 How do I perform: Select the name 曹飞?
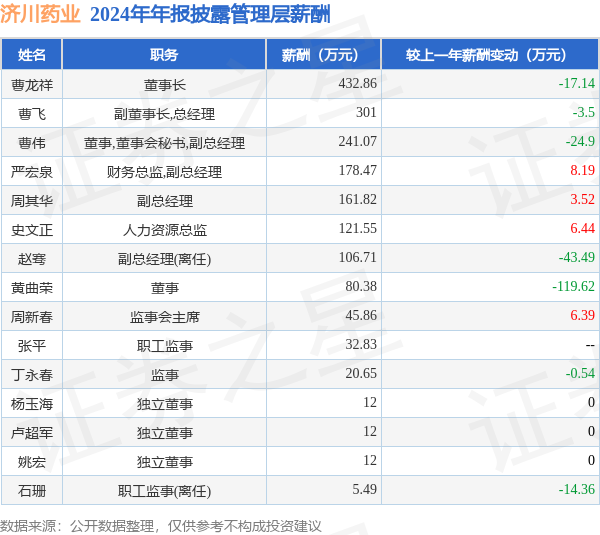[32, 114]
